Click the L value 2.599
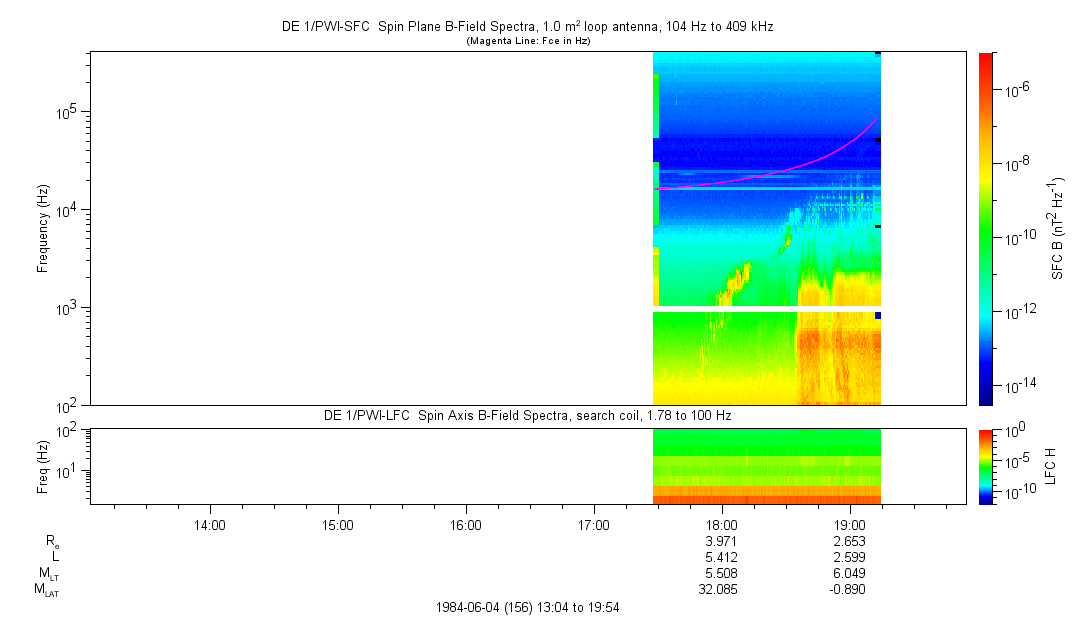The height and width of the screenshot is (620, 1083). click(850, 557)
